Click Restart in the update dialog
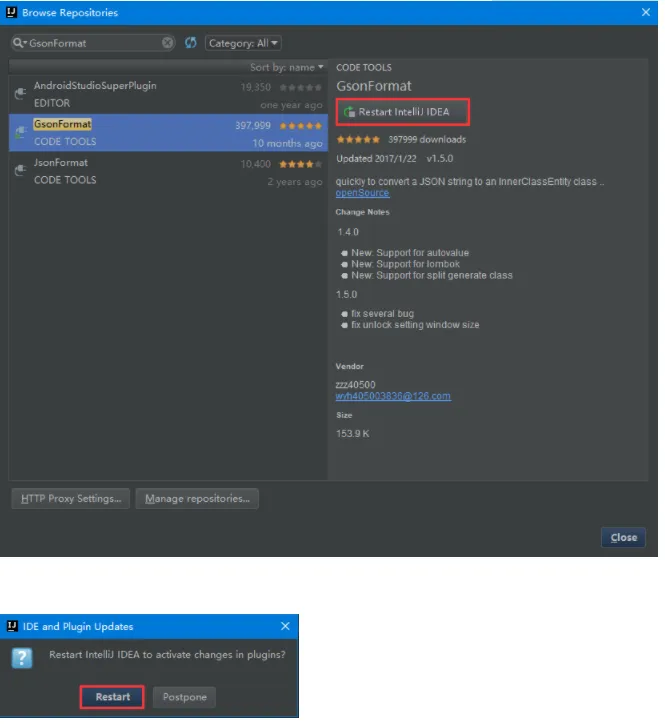Viewport: 665px width, 726px height. point(113,697)
